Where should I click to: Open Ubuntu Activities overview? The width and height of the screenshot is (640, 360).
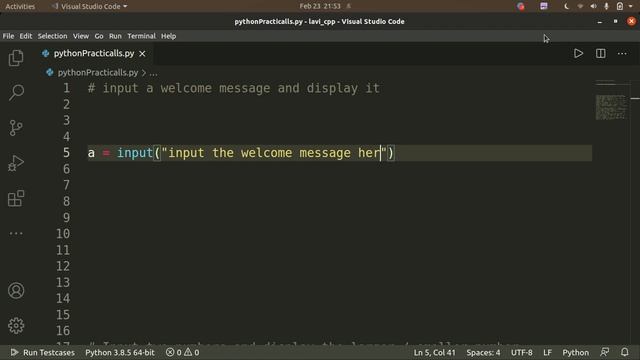pyautogui.click(x=20, y=6)
